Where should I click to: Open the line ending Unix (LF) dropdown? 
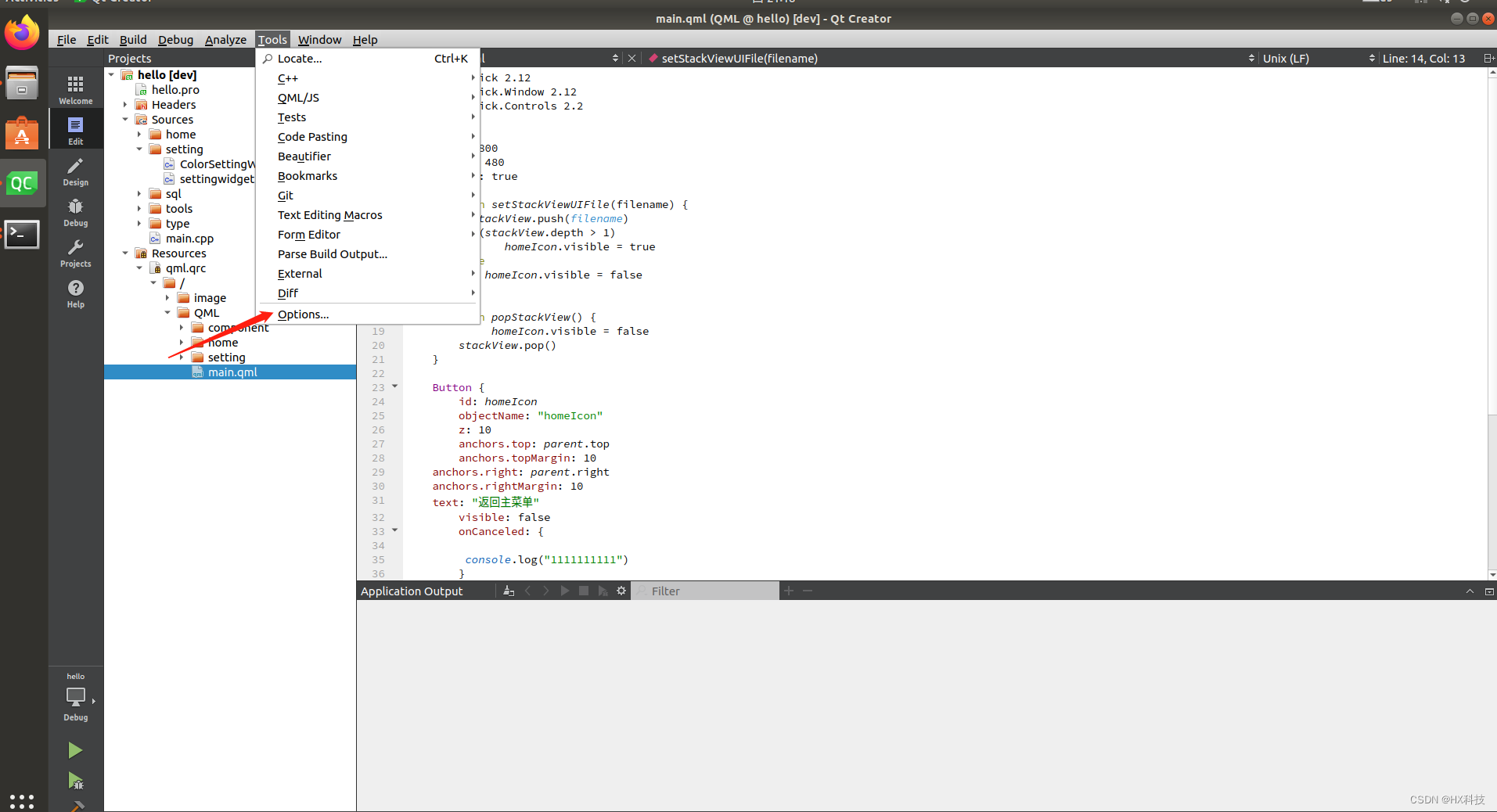pyautogui.click(x=1319, y=59)
